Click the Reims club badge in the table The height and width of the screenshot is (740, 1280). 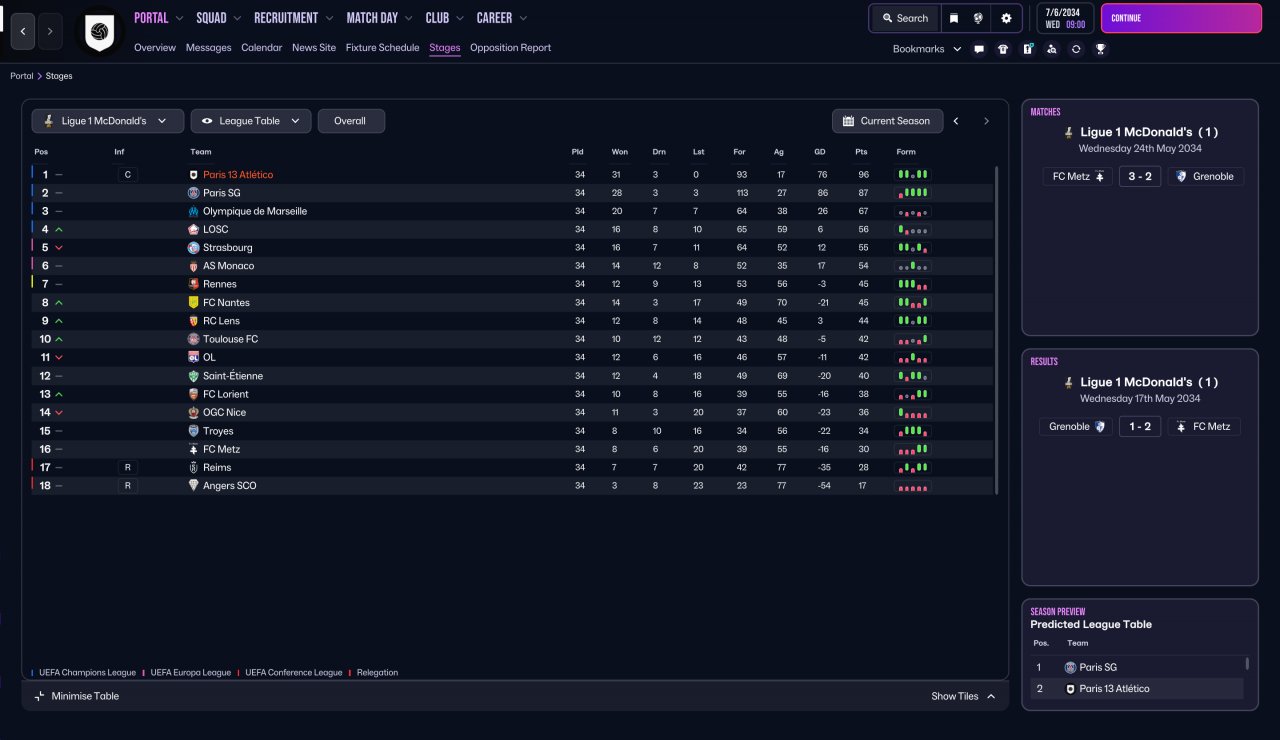click(x=194, y=467)
